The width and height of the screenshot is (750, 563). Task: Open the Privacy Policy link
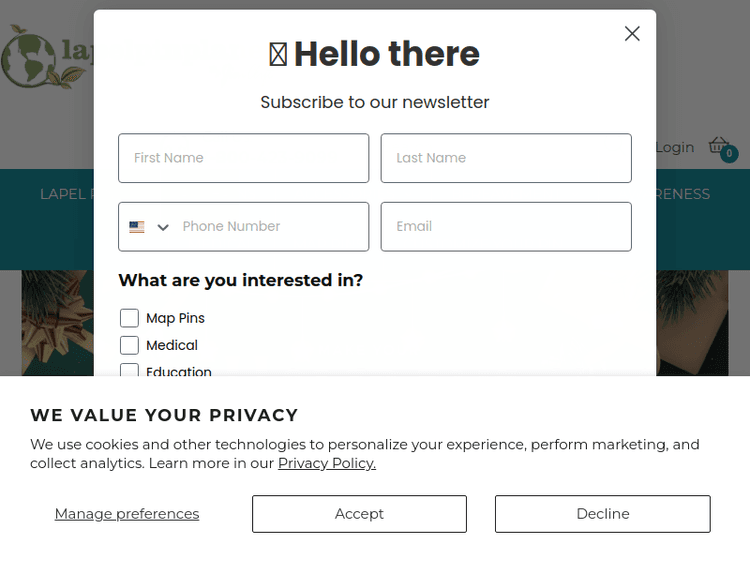coord(327,463)
